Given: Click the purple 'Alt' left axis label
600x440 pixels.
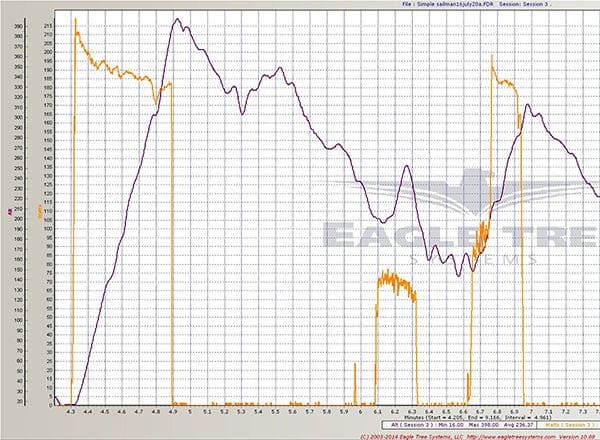Looking at the screenshot, I should [x=10, y=211].
